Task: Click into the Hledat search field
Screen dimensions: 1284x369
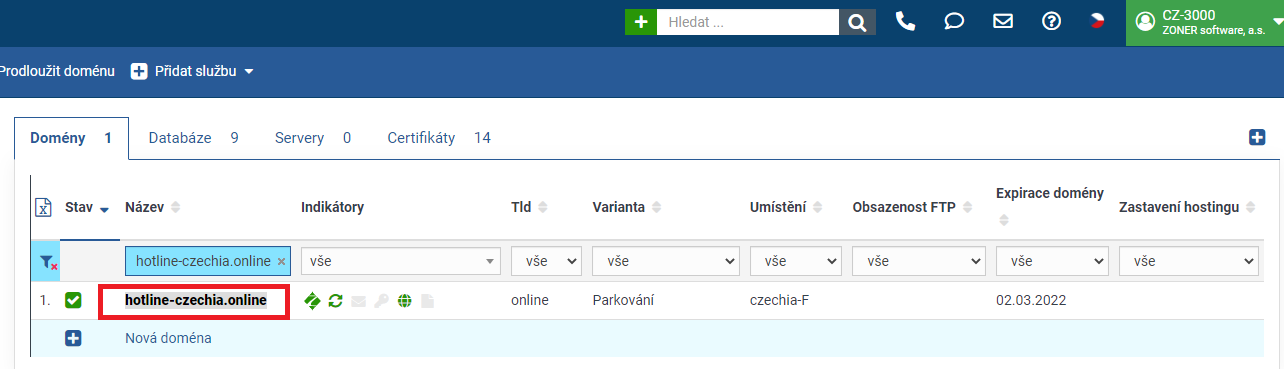Action: 748,22
